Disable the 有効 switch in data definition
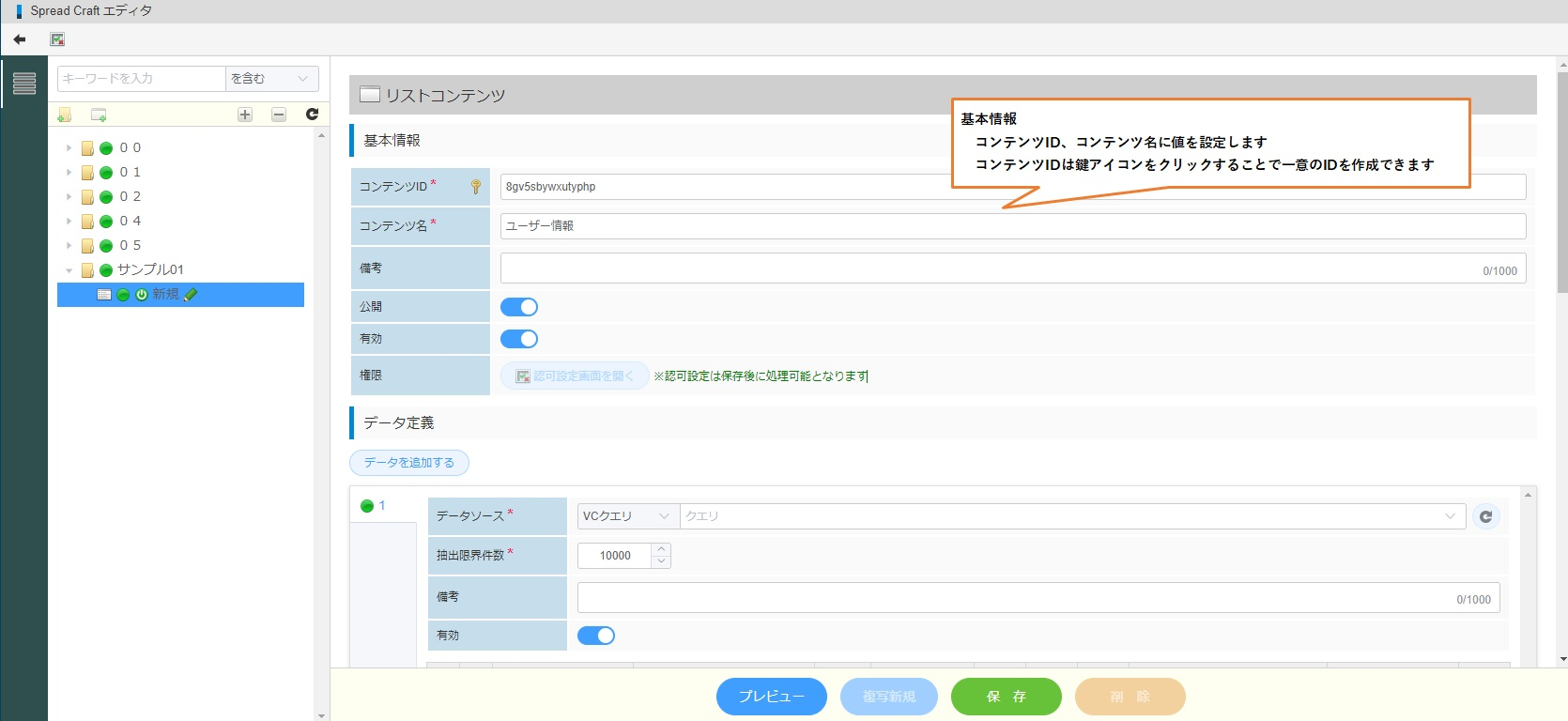The width and height of the screenshot is (1568, 721). [596, 636]
